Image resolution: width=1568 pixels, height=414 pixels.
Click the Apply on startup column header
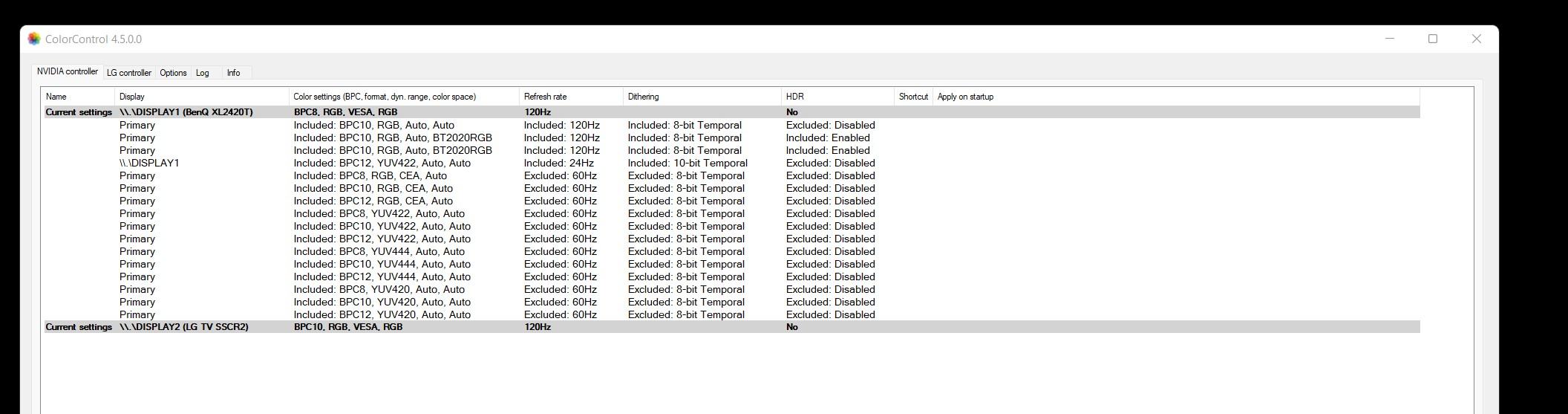pyautogui.click(x=1176, y=97)
